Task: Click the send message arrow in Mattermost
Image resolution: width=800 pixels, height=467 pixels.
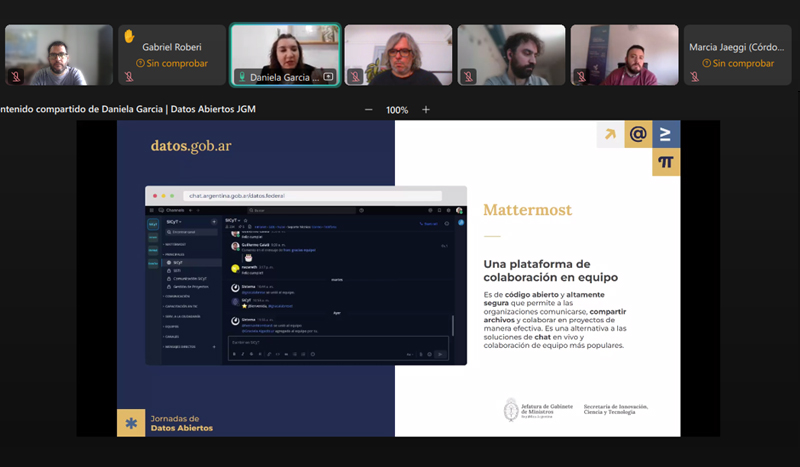Action: point(440,354)
